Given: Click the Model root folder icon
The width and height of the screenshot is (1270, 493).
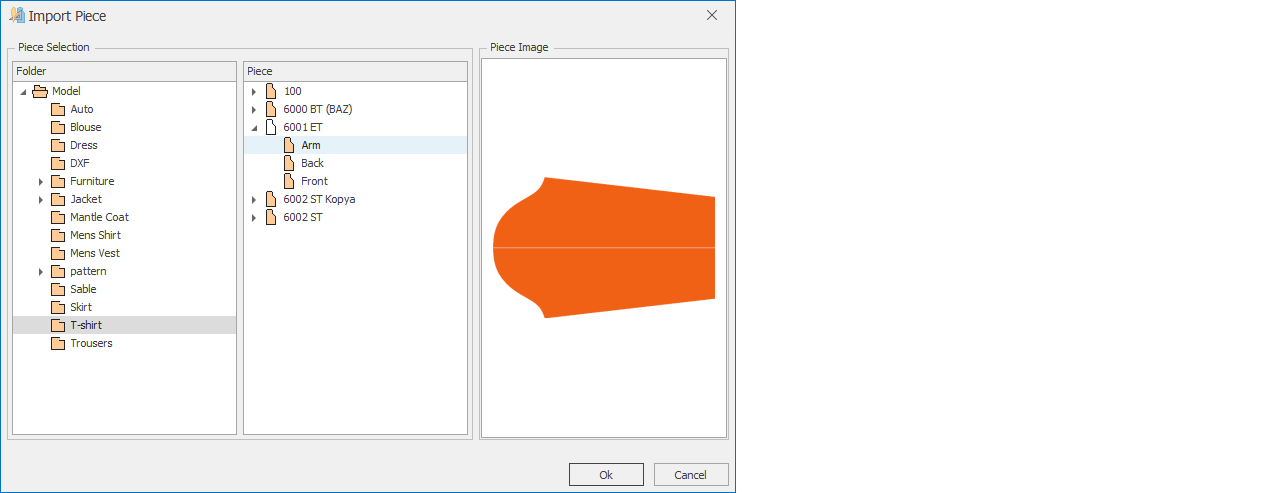Looking at the screenshot, I should click(x=40, y=91).
